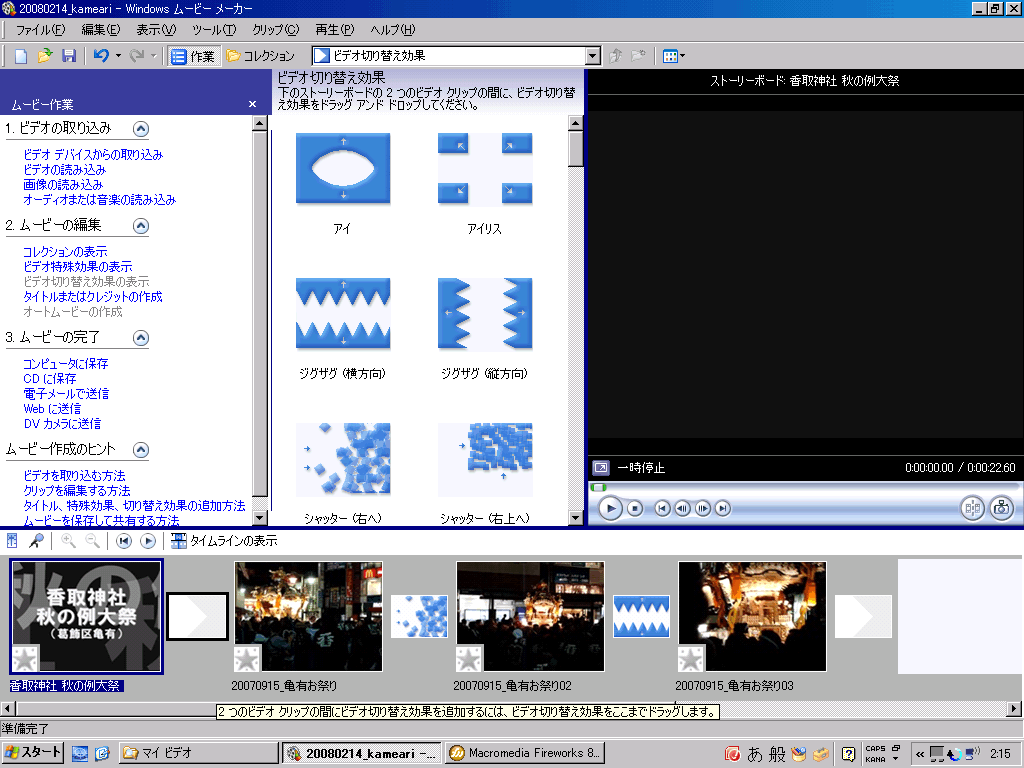Open the collection dropdown list arrow
Viewport: 1024px width, 768px height.
593,56
